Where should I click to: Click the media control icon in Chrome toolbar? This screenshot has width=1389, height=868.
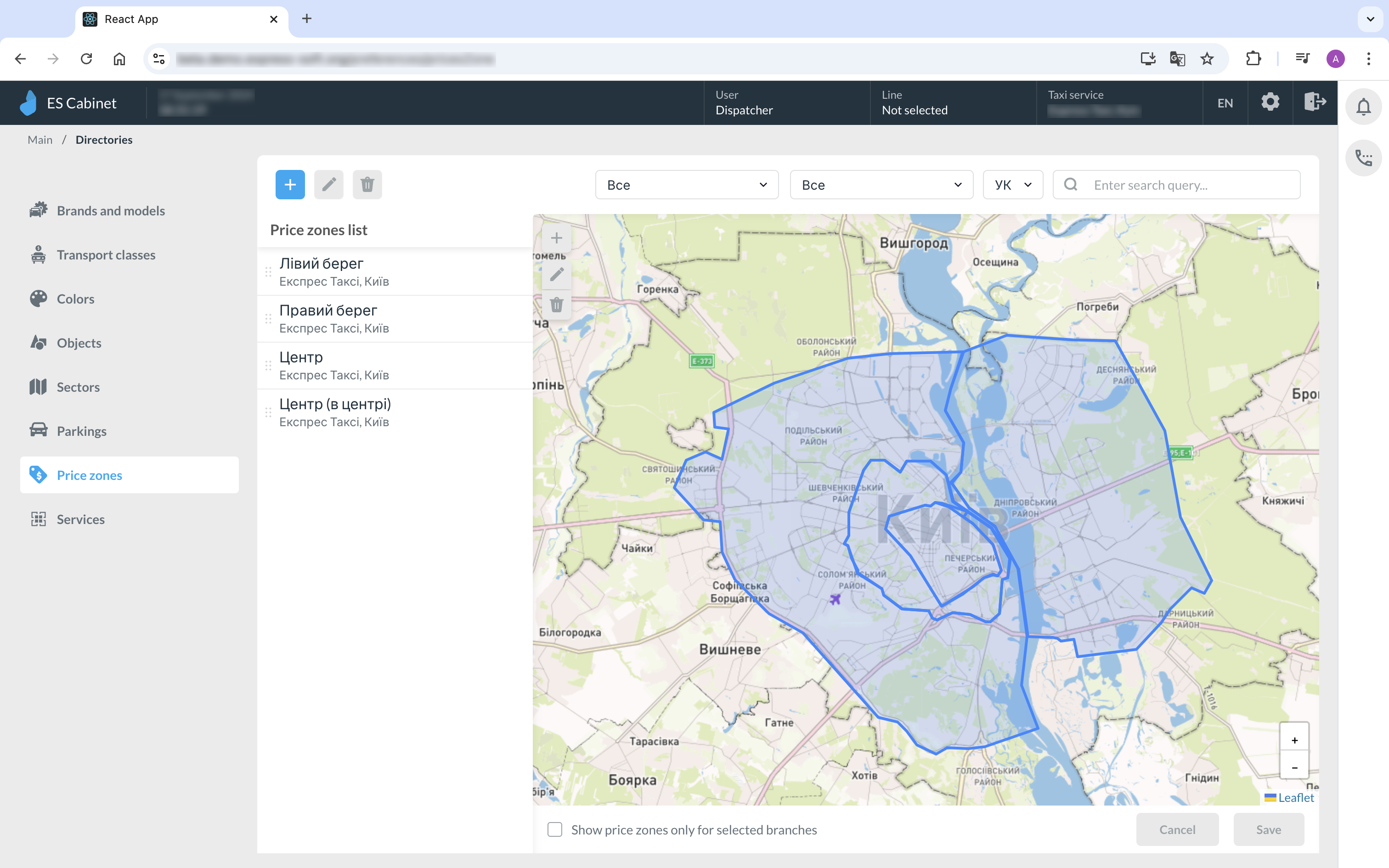click(1302, 59)
